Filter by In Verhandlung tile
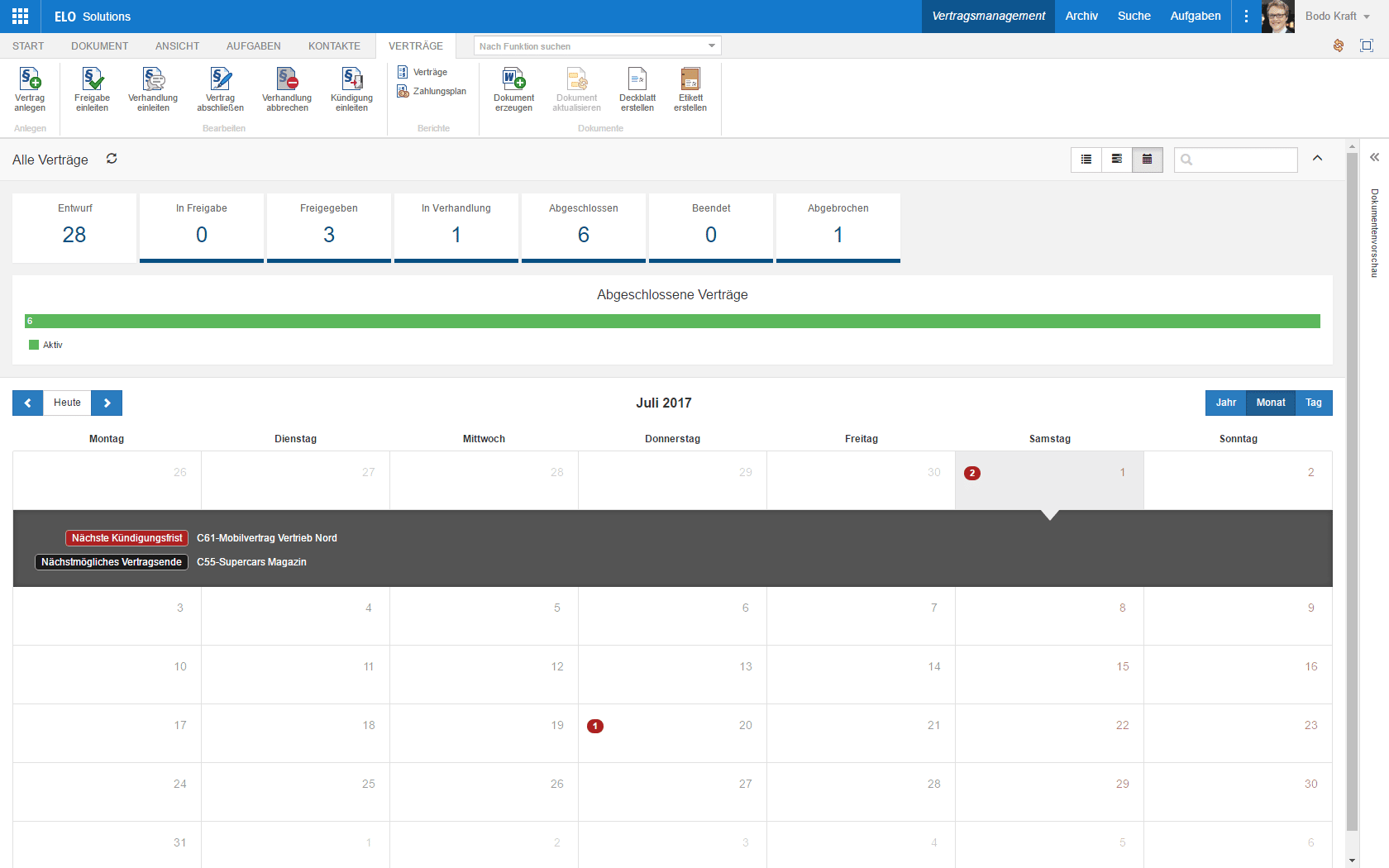Screen dimensions: 1389x868 (x=456, y=227)
